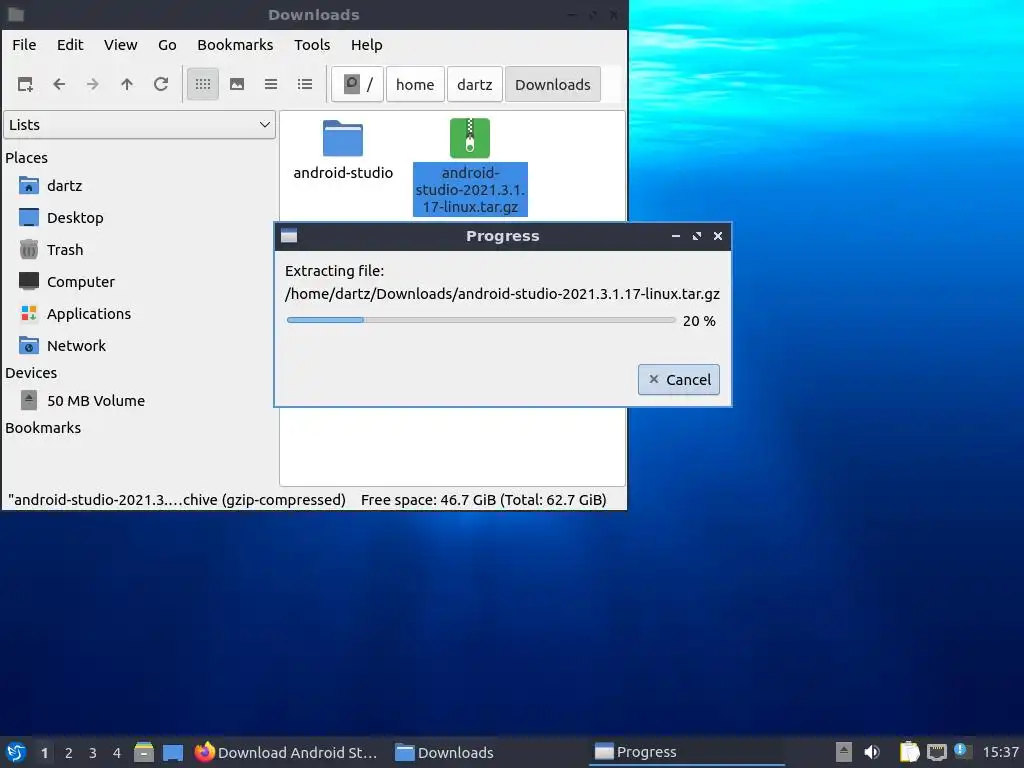Open the Lubuntu start menu icon
The width and height of the screenshot is (1024, 768).
[x=16, y=752]
